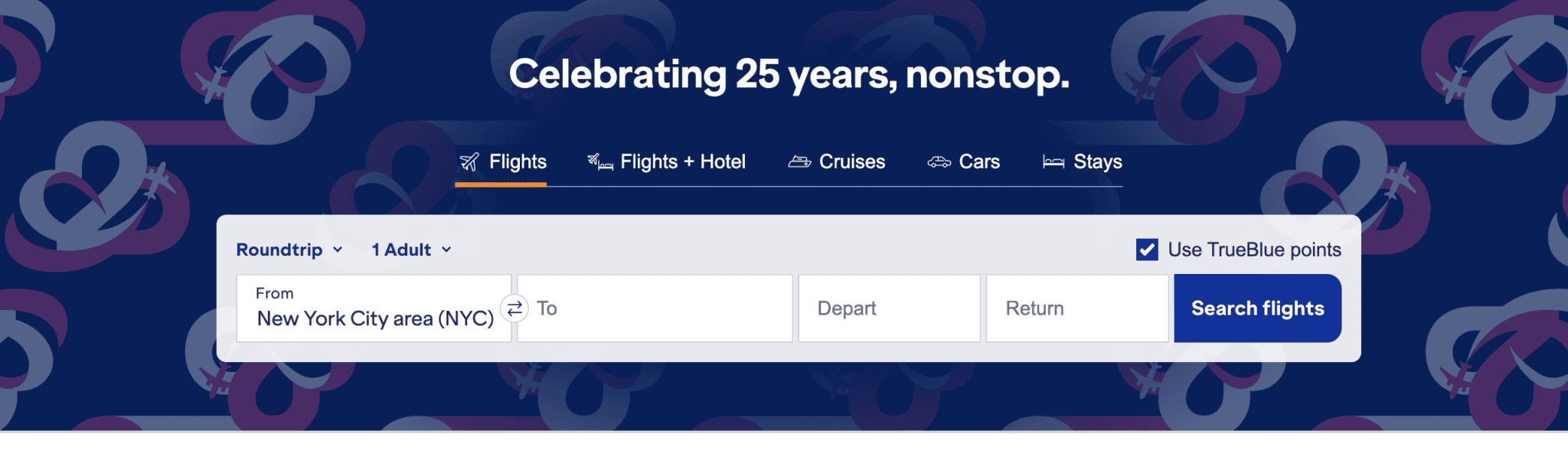Switch to the Cruises tab
This screenshot has height=460, width=1568.
pyautogui.click(x=852, y=161)
